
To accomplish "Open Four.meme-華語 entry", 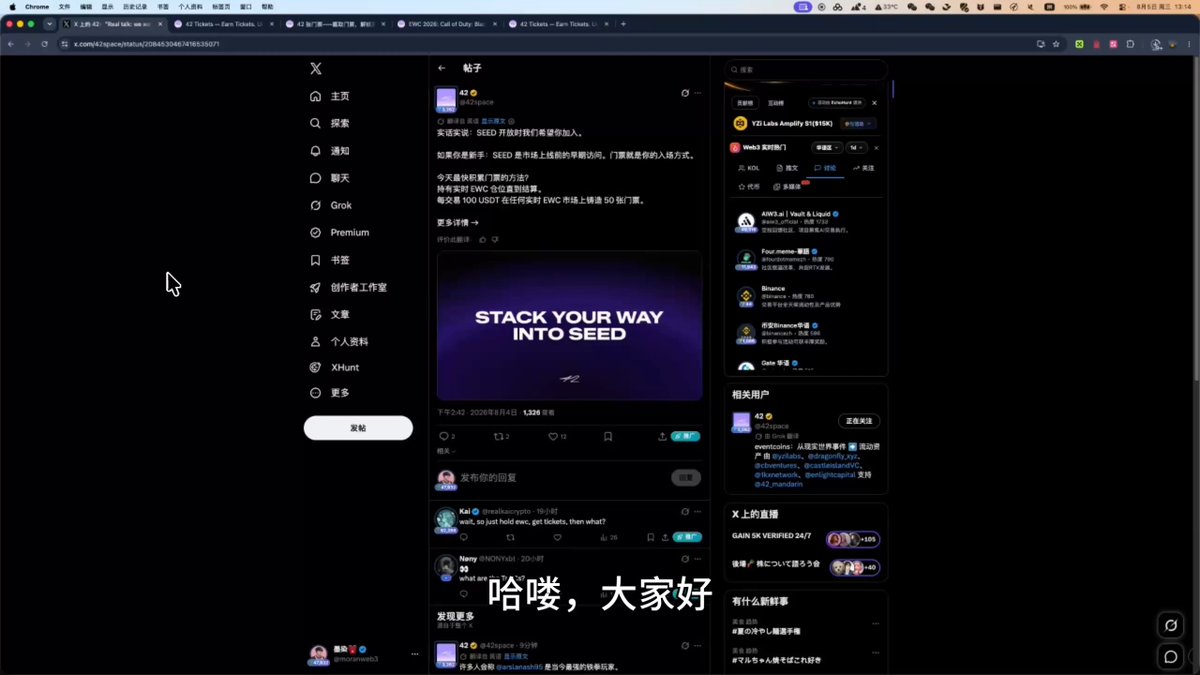I will pos(808,259).
